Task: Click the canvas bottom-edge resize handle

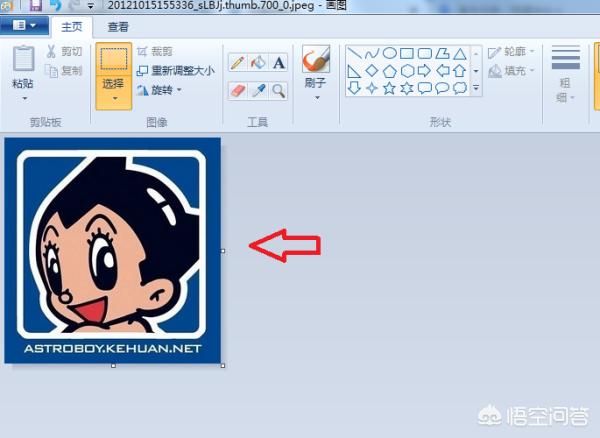Action: 113,366
